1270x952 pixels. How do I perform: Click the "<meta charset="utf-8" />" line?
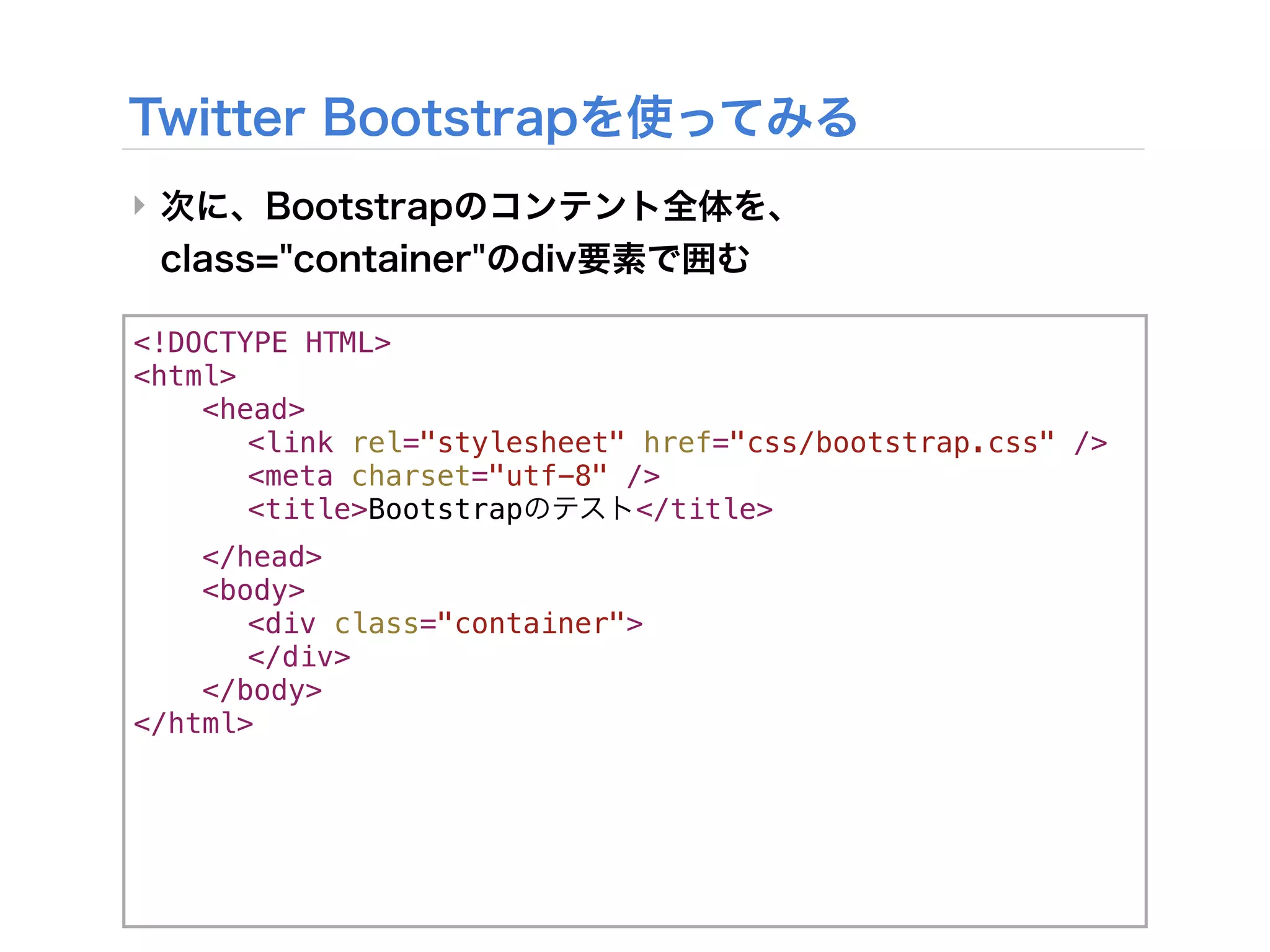[454, 476]
